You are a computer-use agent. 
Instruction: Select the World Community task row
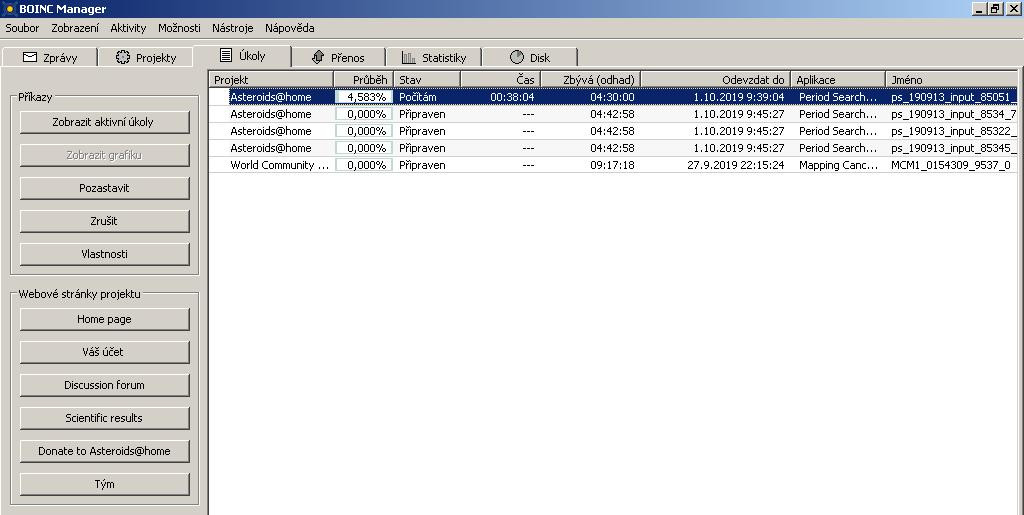(613, 165)
